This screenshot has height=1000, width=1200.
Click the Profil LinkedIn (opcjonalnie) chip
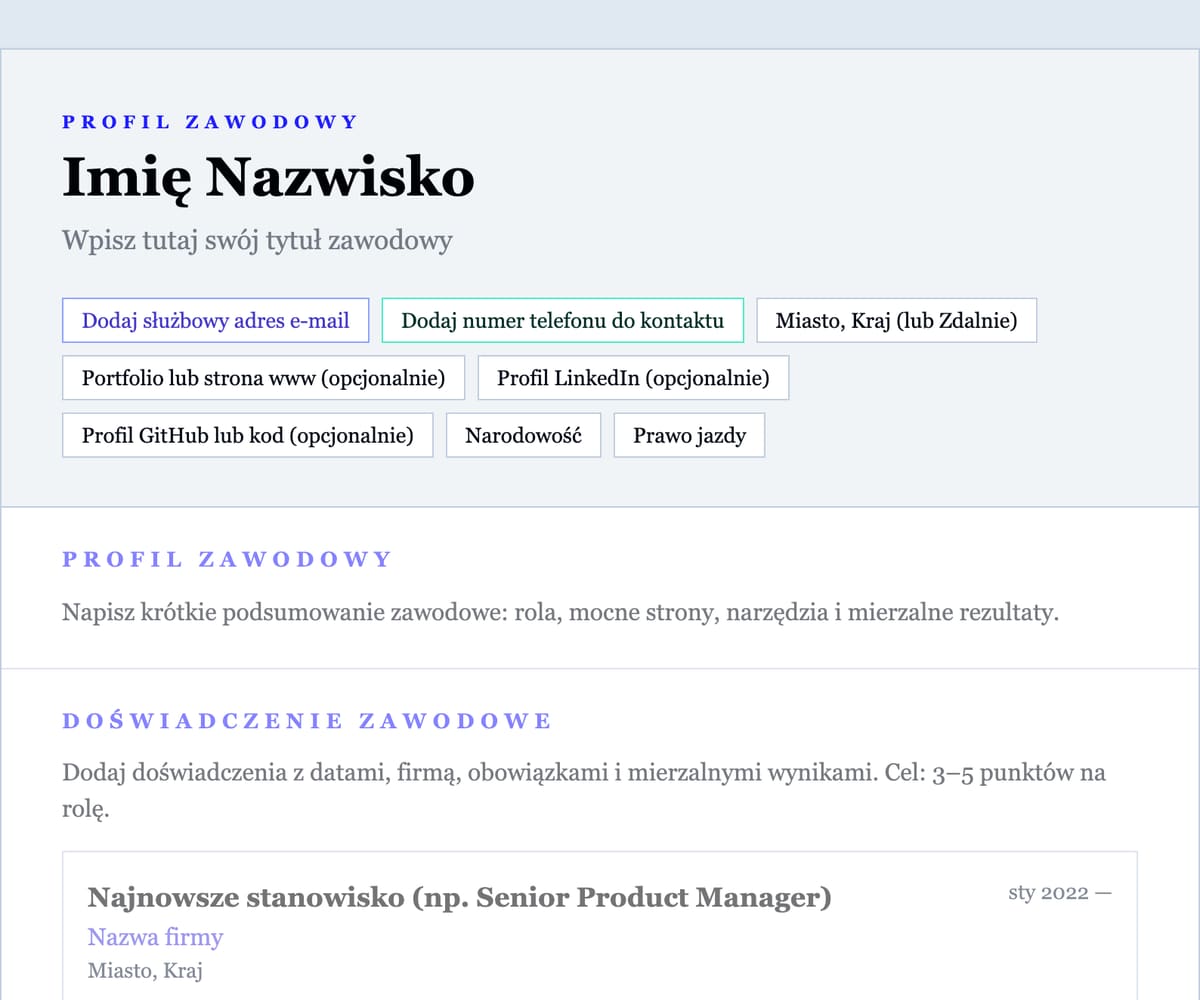coord(633,379)
